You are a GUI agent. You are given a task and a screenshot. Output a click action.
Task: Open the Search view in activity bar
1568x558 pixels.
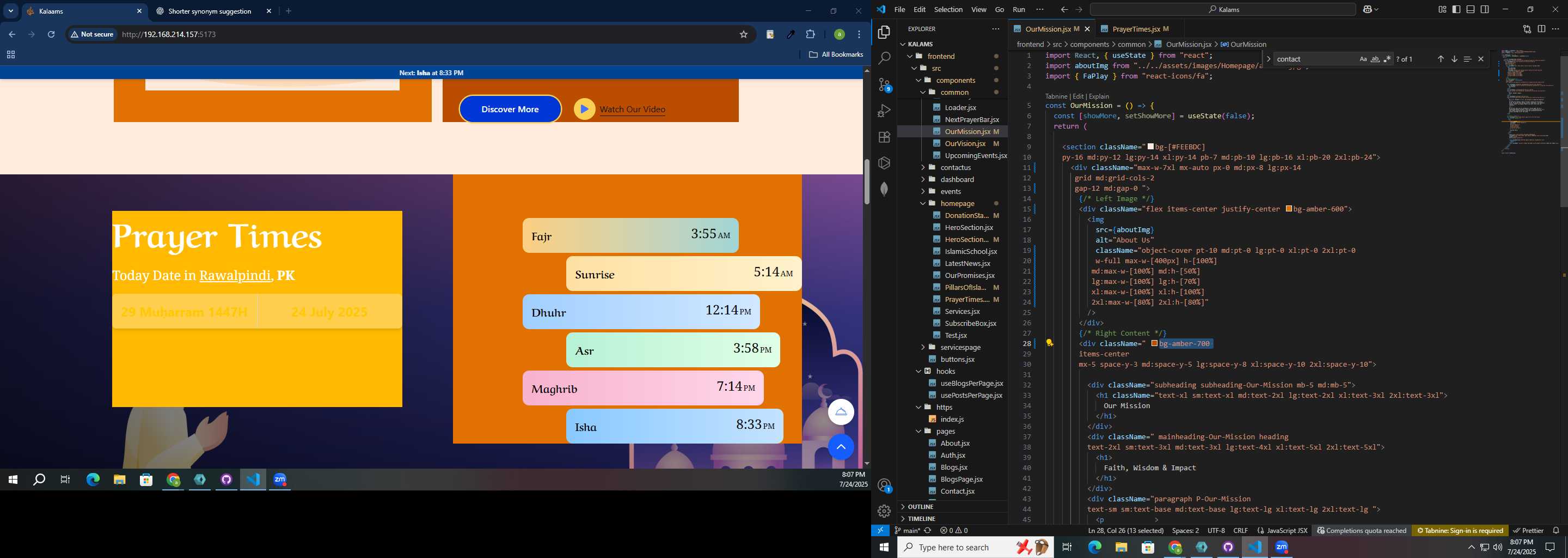884,58
